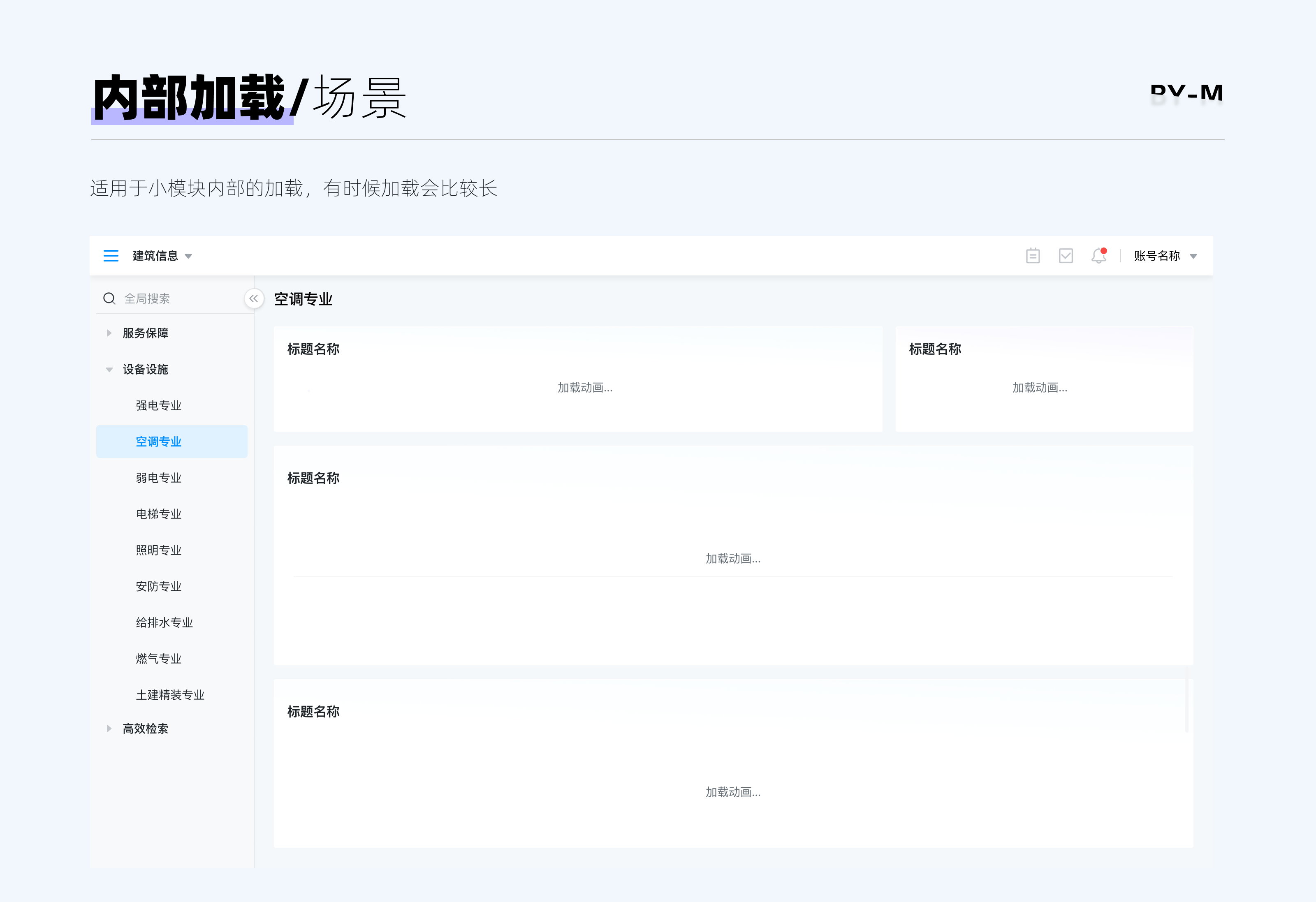The width and height of the screenshot is (1316, 902).
Task: Go to 电梯专业 menu item
Action: point(159,514)
